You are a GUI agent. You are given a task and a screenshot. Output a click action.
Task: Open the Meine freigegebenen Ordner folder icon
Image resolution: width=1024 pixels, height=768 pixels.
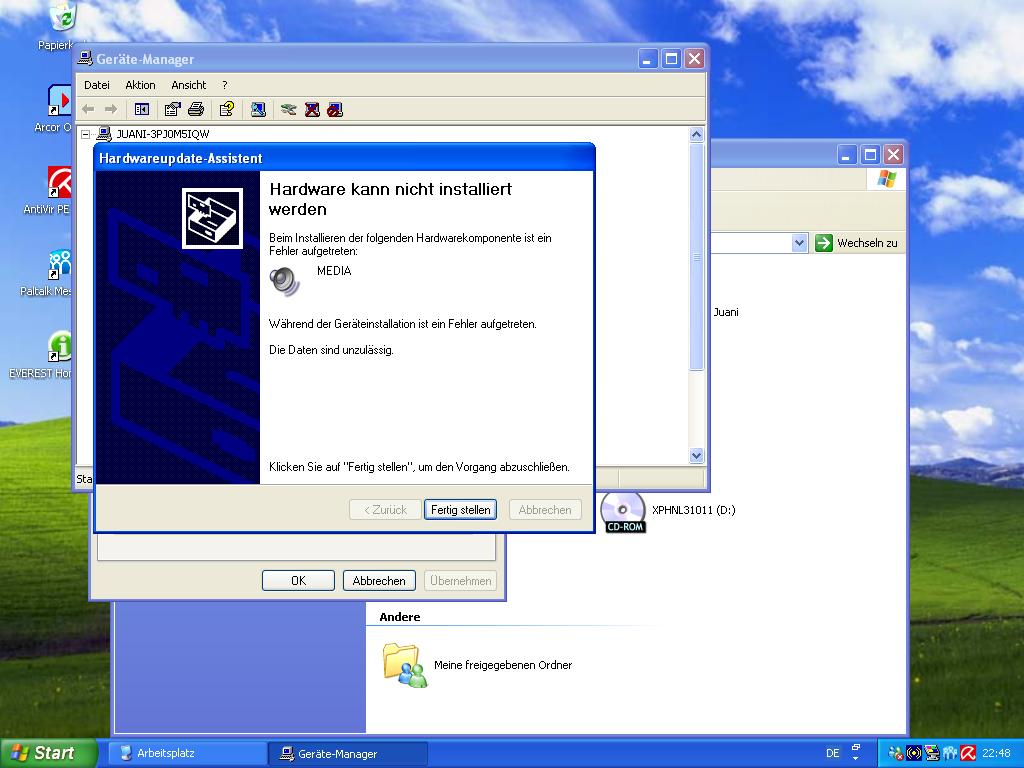click(405, 665)
